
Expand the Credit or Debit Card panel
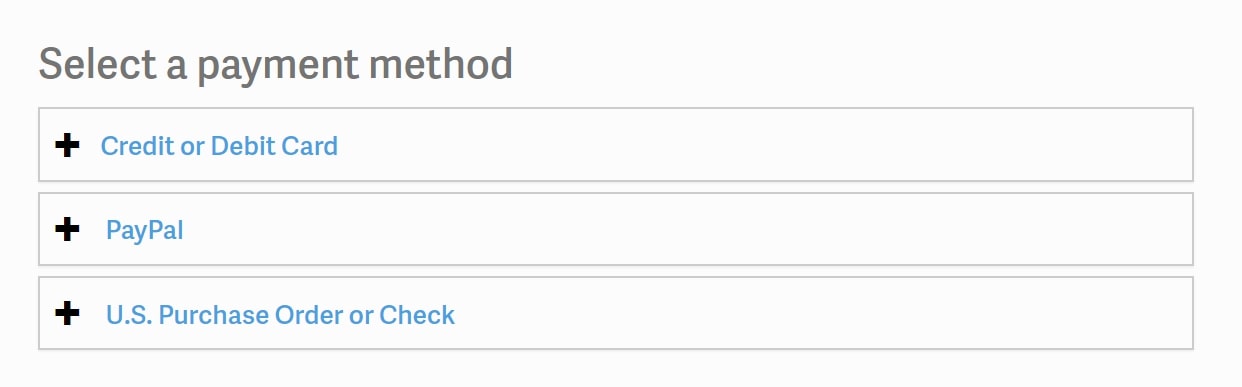[x=616, y=145]
